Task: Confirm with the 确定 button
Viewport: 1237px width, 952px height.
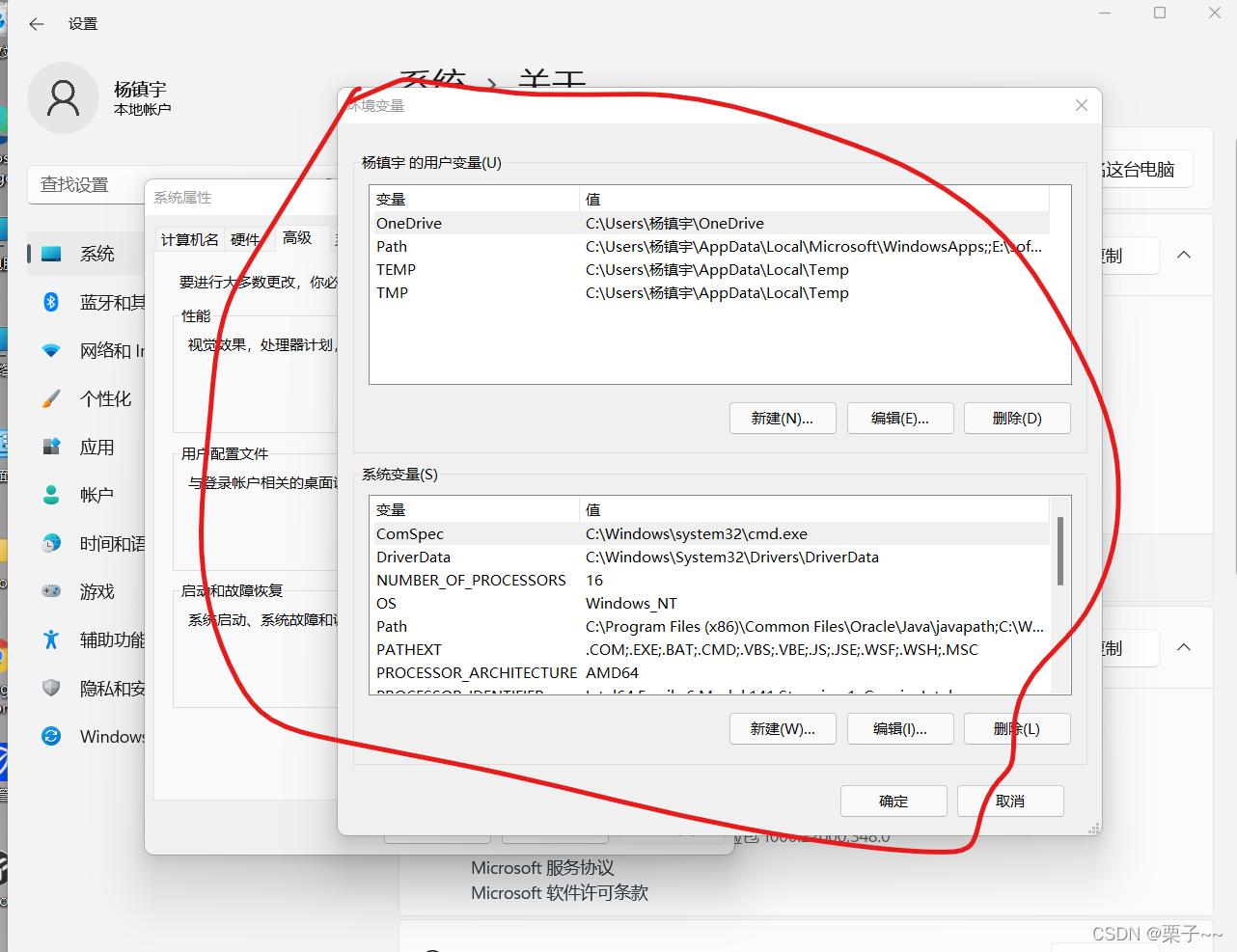Action: (893, 802)
